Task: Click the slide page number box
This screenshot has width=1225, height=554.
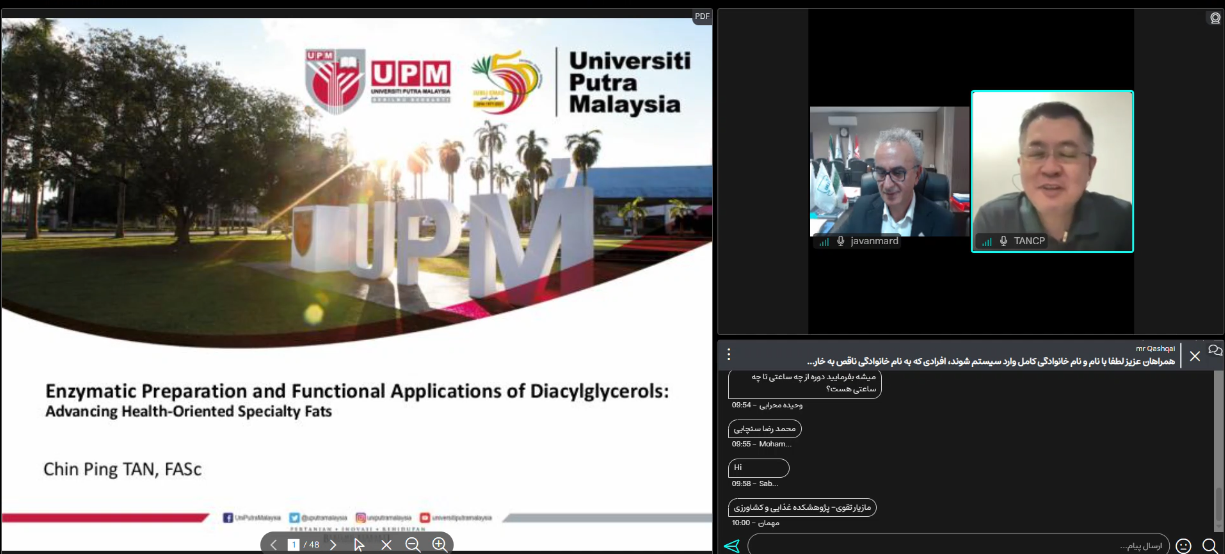Action: [294, 545]
